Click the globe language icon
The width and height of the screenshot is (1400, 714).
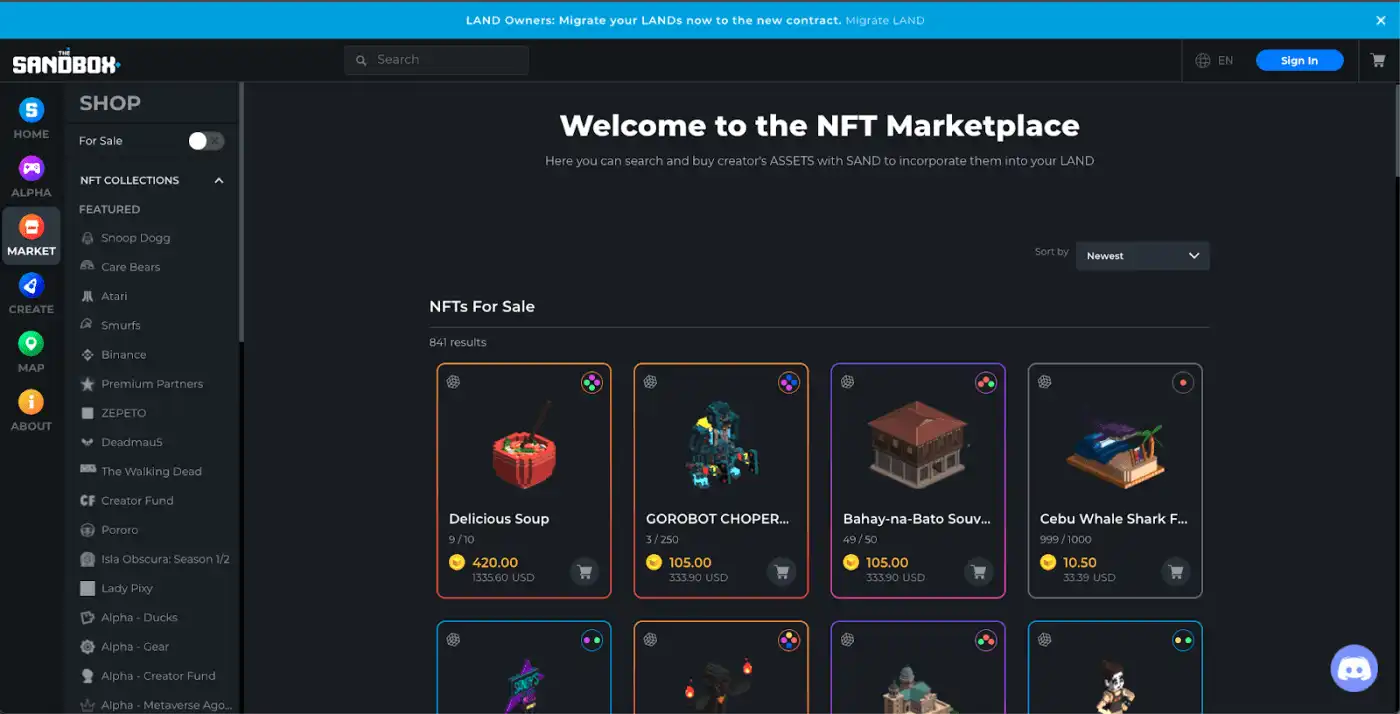1203,61
